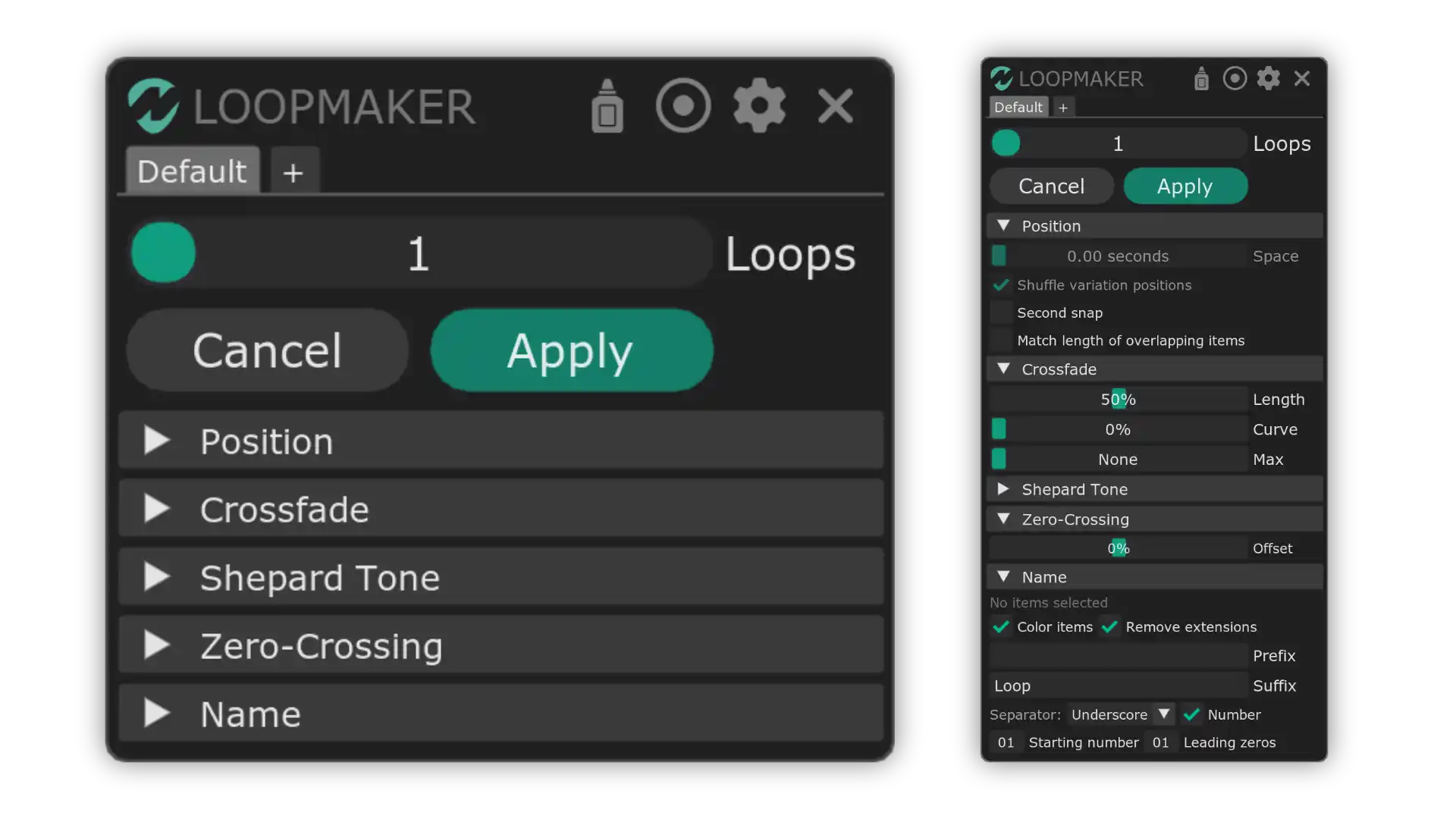Click the plus tab to add a new preset
The width and height of the screenshot is (1456, 819).
click(x=293, y=171)
